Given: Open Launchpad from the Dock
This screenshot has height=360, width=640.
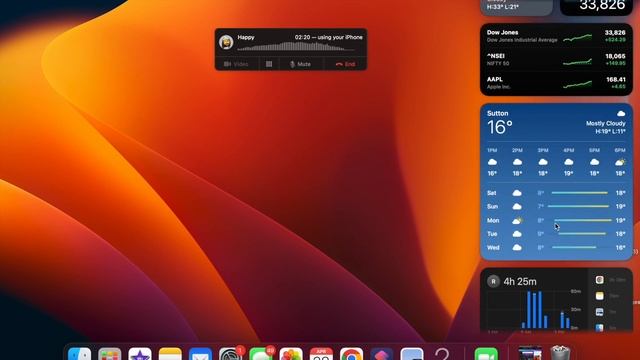Looking at the screenshot, I should 110,354.
